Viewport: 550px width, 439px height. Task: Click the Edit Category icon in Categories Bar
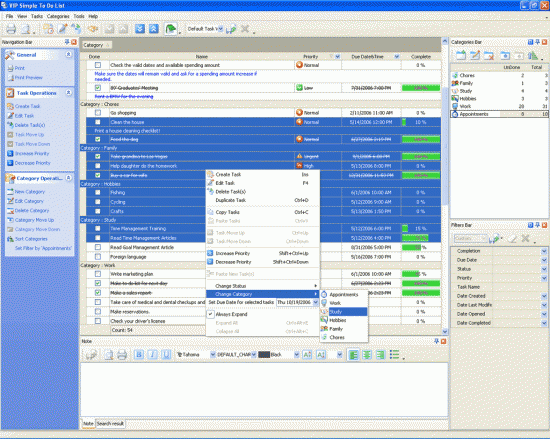pyautogui.click(x=475, y=55)
